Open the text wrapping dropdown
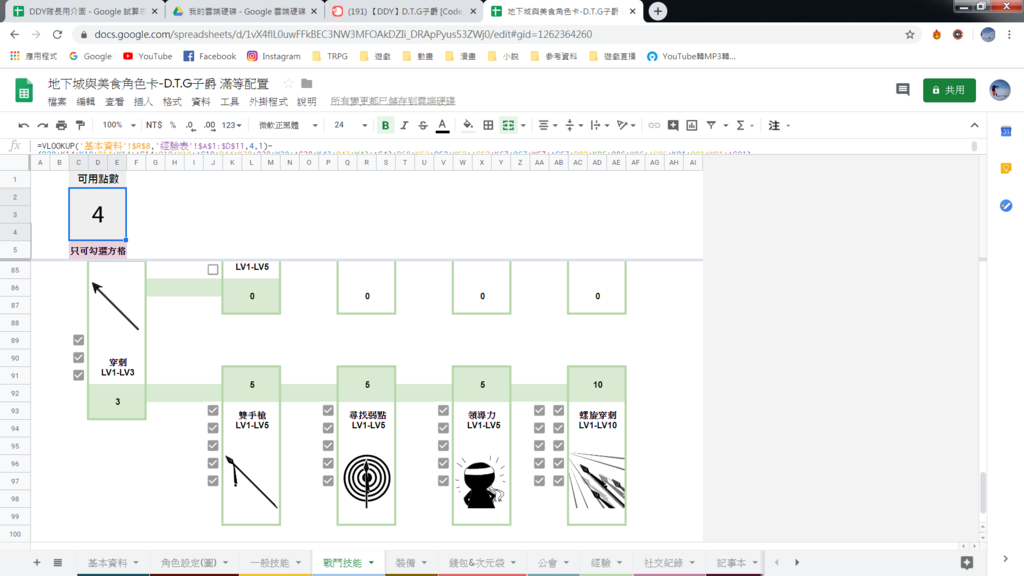This screenshot has height=576, width=1024. [600, 125]
